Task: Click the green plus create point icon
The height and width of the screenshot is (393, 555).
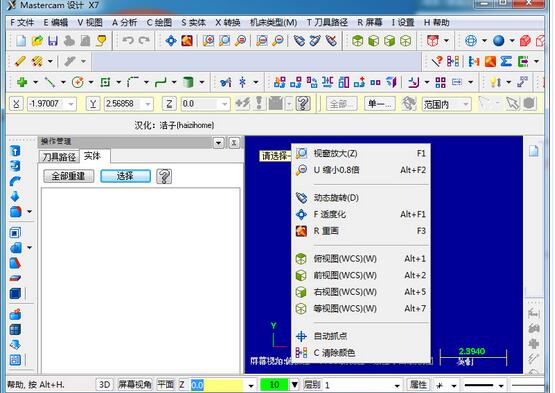Action: (x=22, y=82)
